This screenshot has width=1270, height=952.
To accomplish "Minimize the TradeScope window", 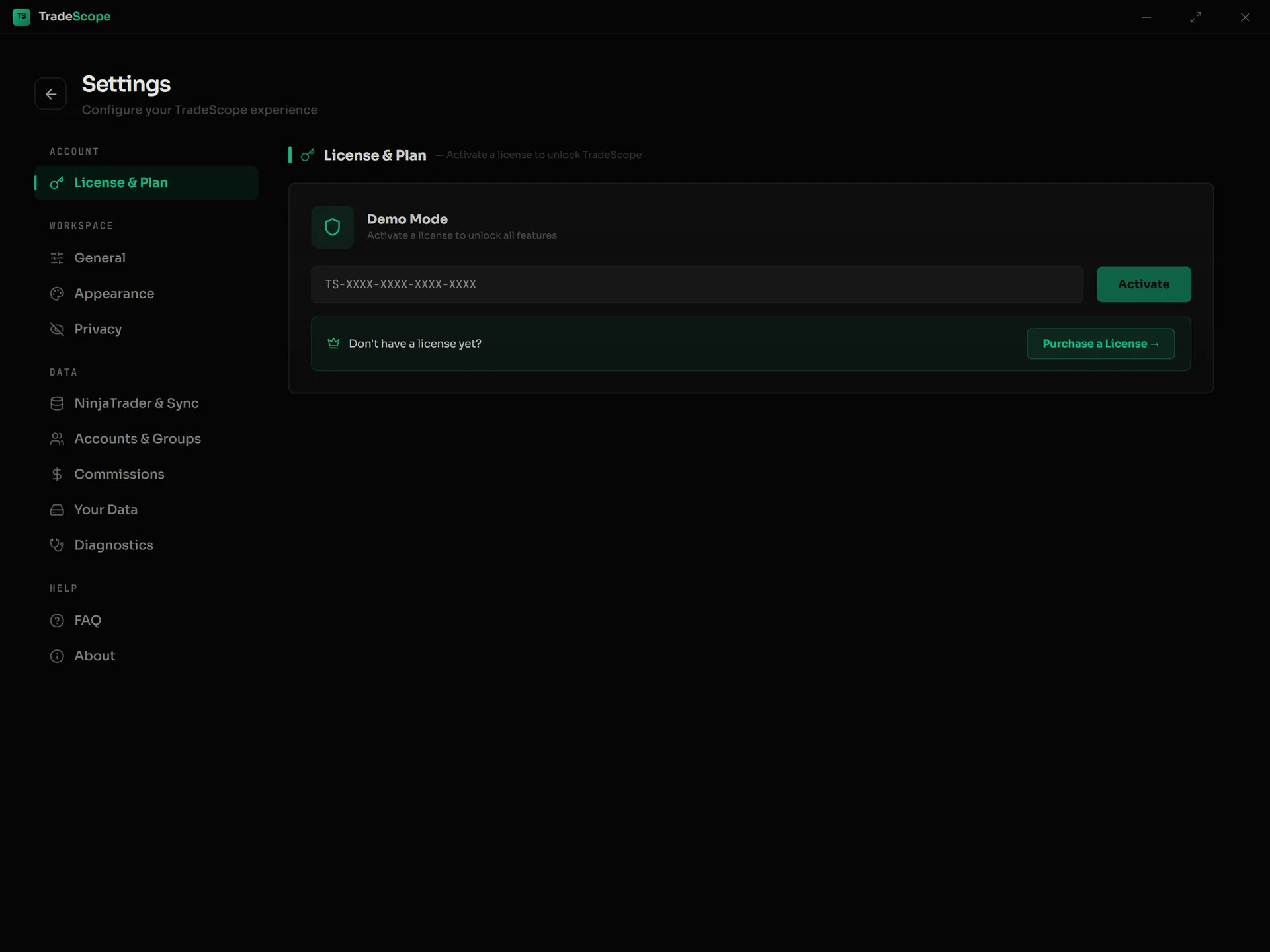I will tap(1146, 17).
